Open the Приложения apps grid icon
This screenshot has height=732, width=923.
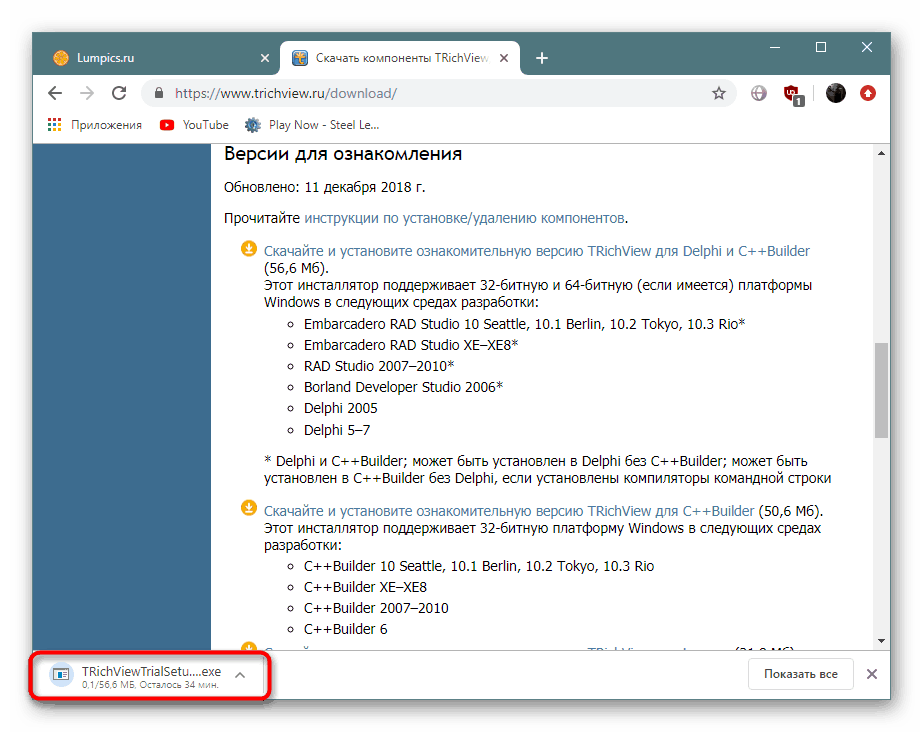tap(54, 125)
